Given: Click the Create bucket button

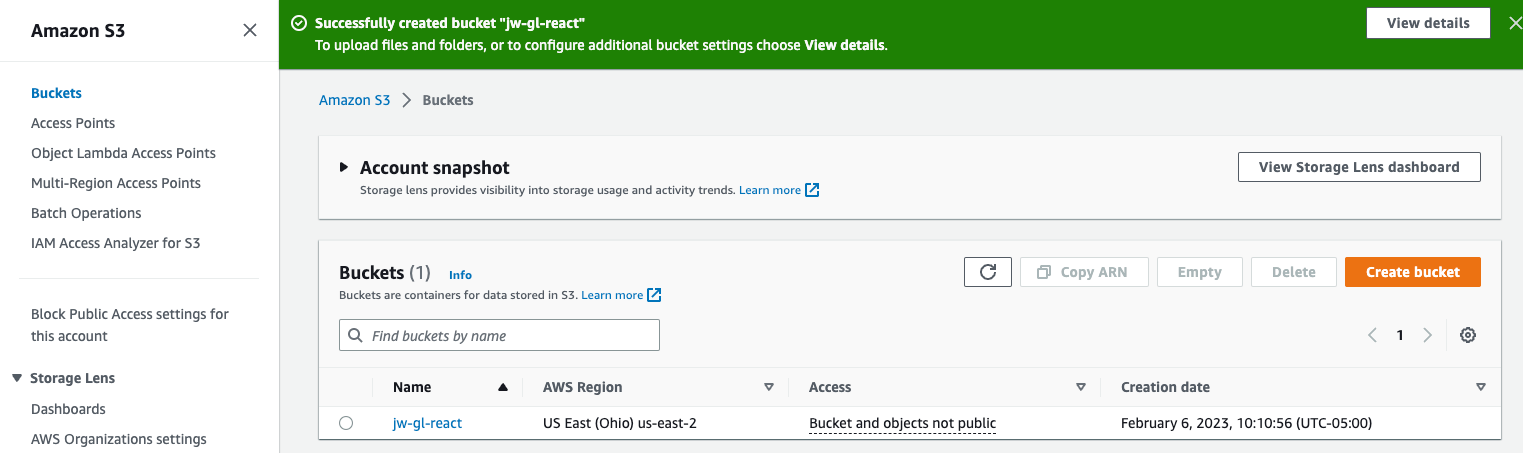Looking at the screenshot, I should pos(1412,272).
